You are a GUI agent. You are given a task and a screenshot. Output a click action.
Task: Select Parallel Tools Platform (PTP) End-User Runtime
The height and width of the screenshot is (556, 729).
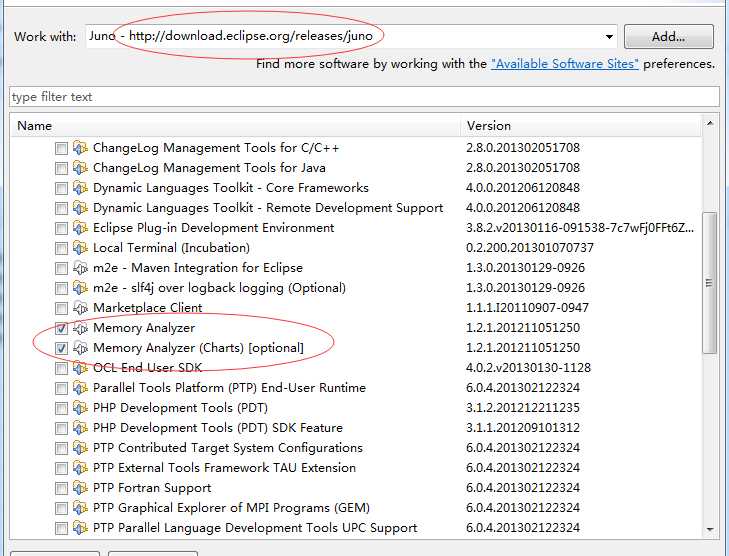pyautogui.click(x=229, y=388)
